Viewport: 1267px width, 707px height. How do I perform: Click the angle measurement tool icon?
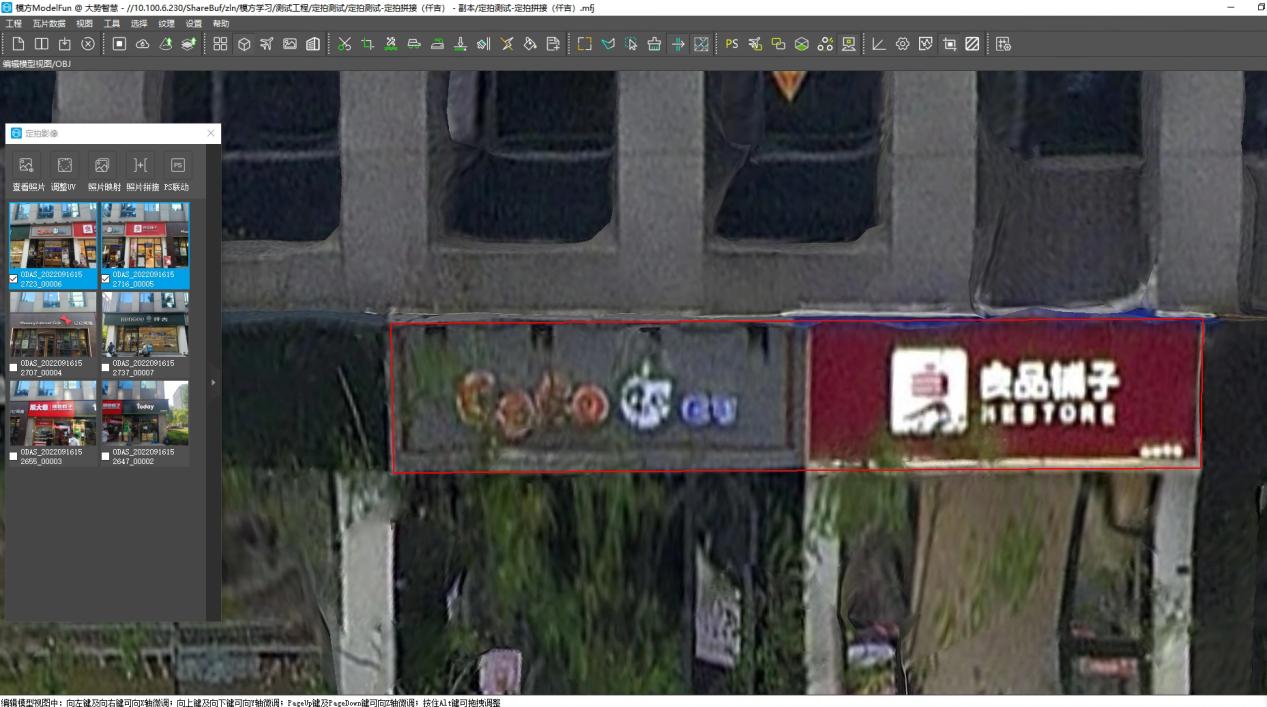click(x=879, y=44)
